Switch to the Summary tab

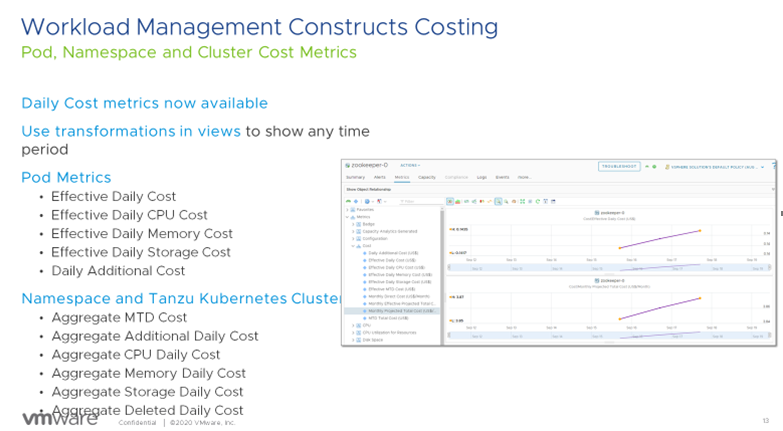click(356, 177)
